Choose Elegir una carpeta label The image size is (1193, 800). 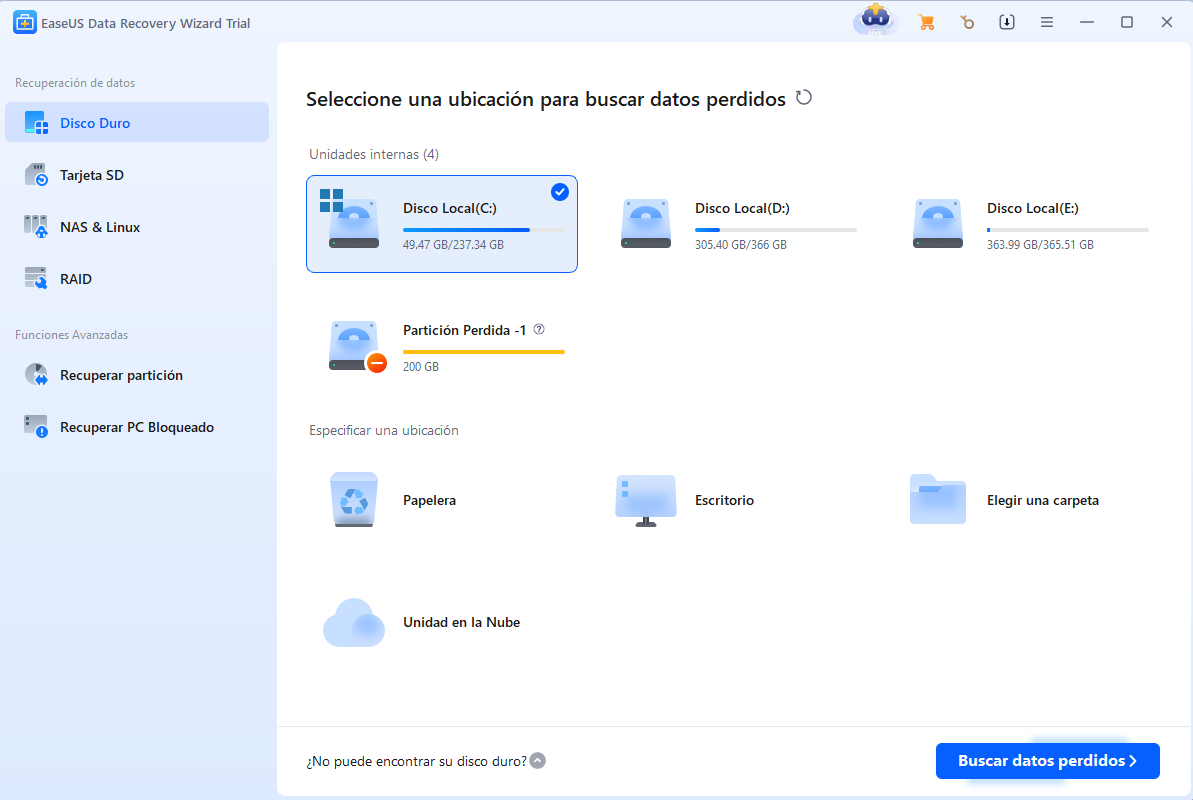pyautogui.click(x=1042, y=500)
